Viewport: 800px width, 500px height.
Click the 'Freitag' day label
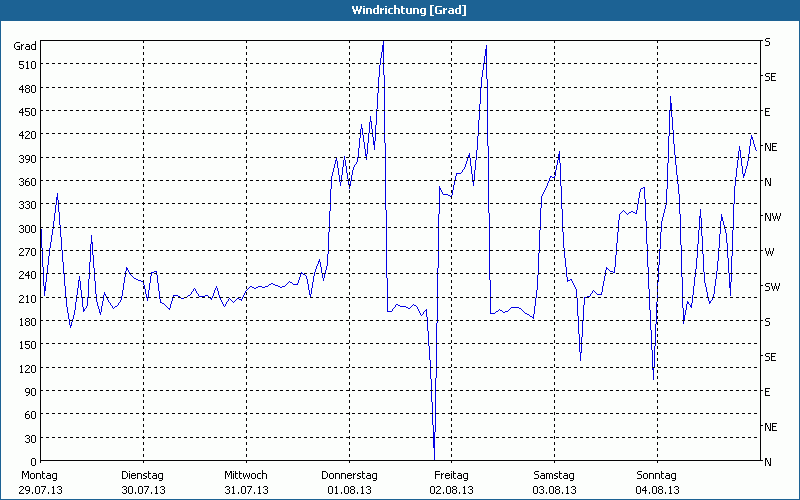coord(451,476)
